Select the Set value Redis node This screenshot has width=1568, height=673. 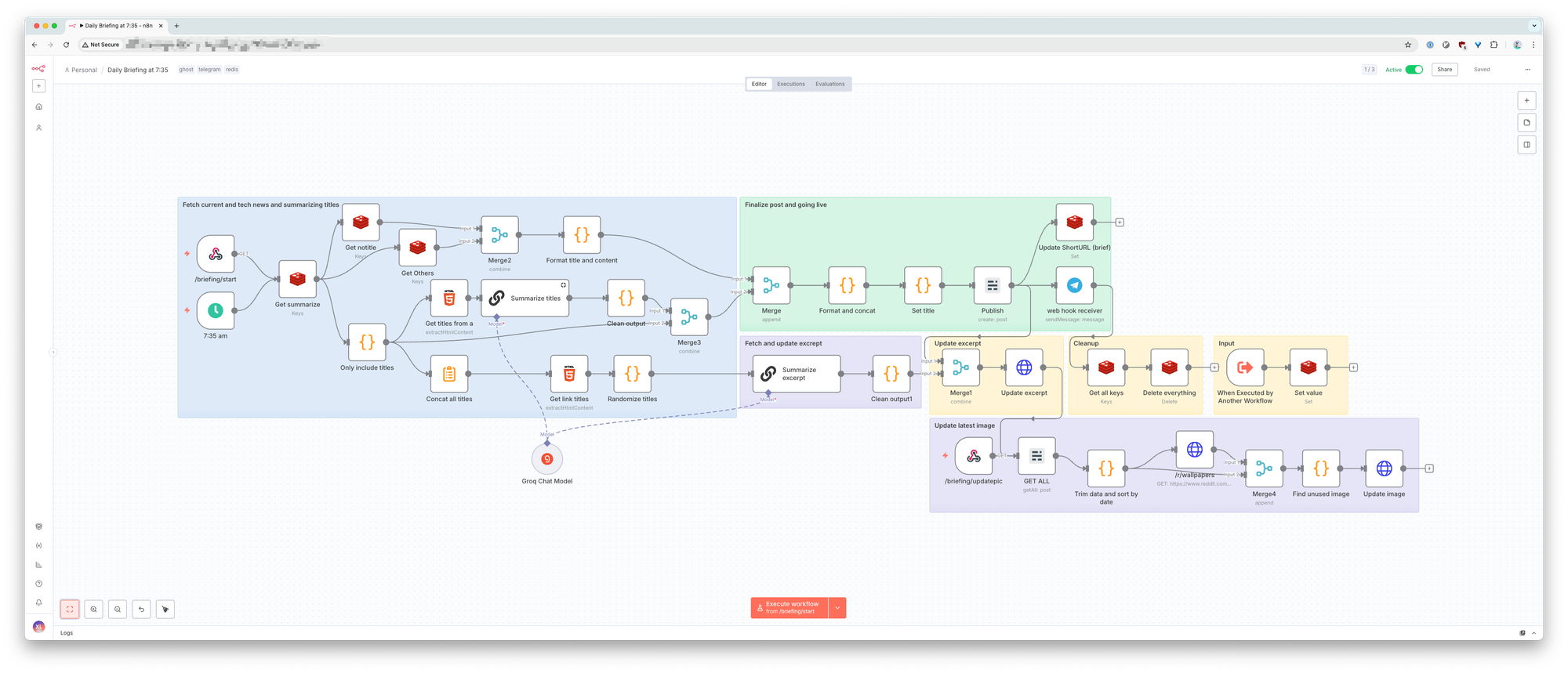1308,367
